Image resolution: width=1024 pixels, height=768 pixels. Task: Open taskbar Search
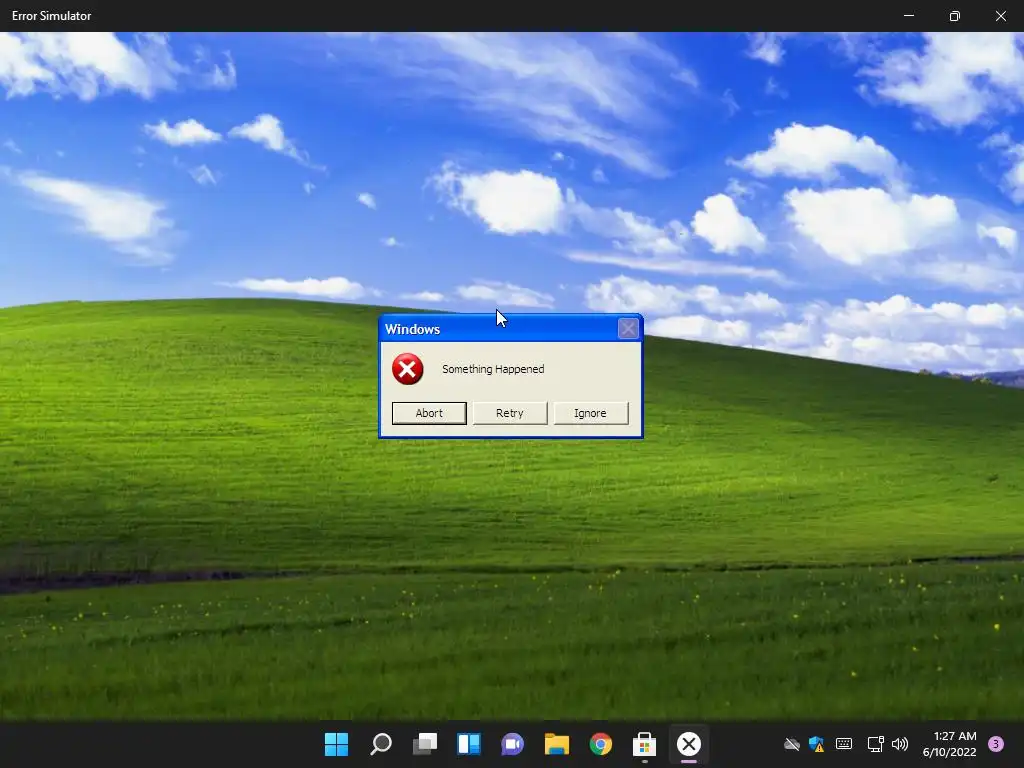tap(381, 744)
